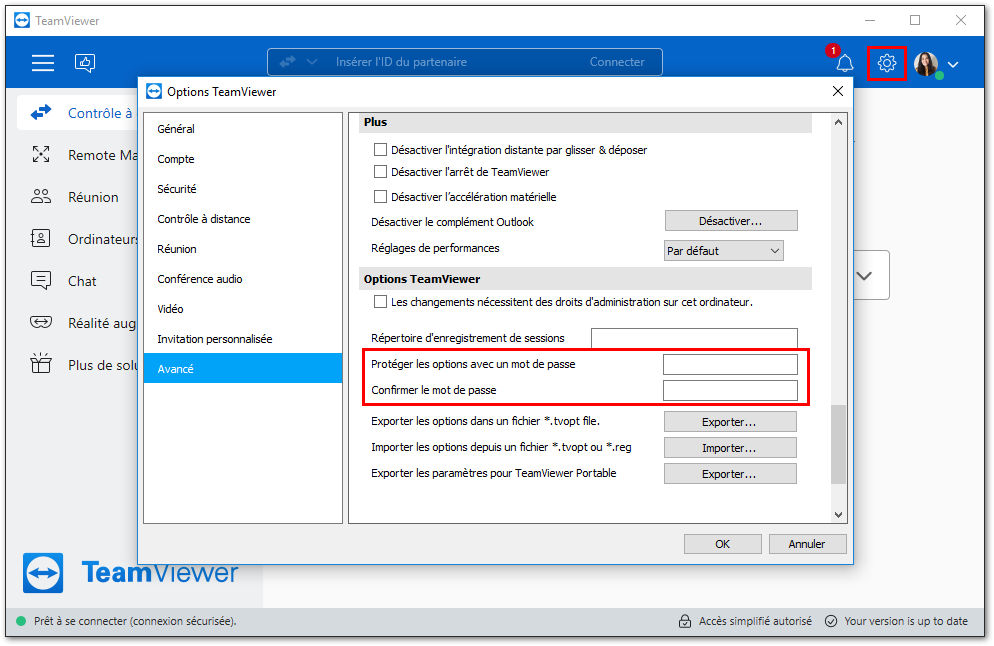Click Exporter... for the *.tvopt file

click(730, 422)
